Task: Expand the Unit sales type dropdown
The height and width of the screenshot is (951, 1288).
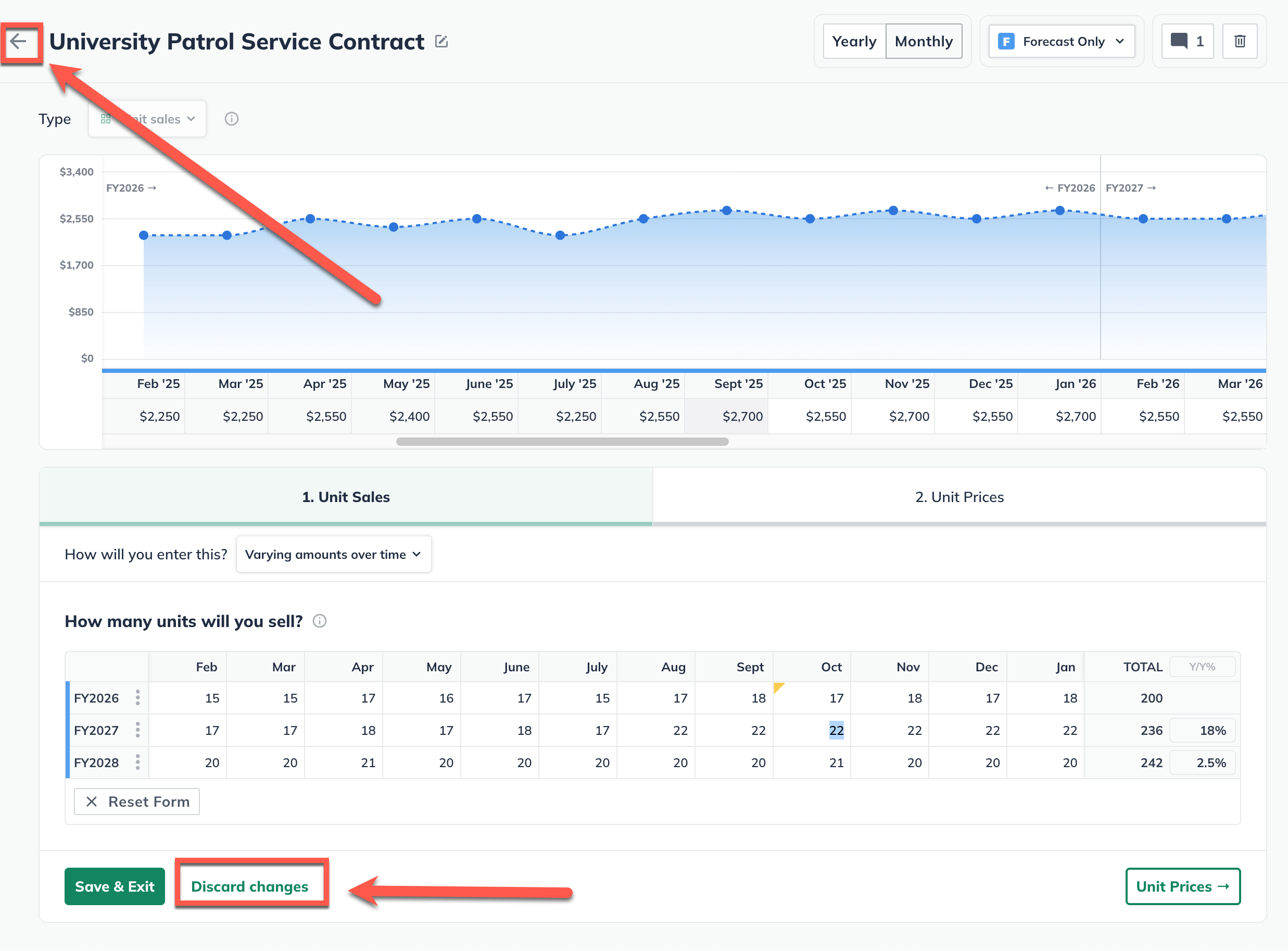Action: 148,119
